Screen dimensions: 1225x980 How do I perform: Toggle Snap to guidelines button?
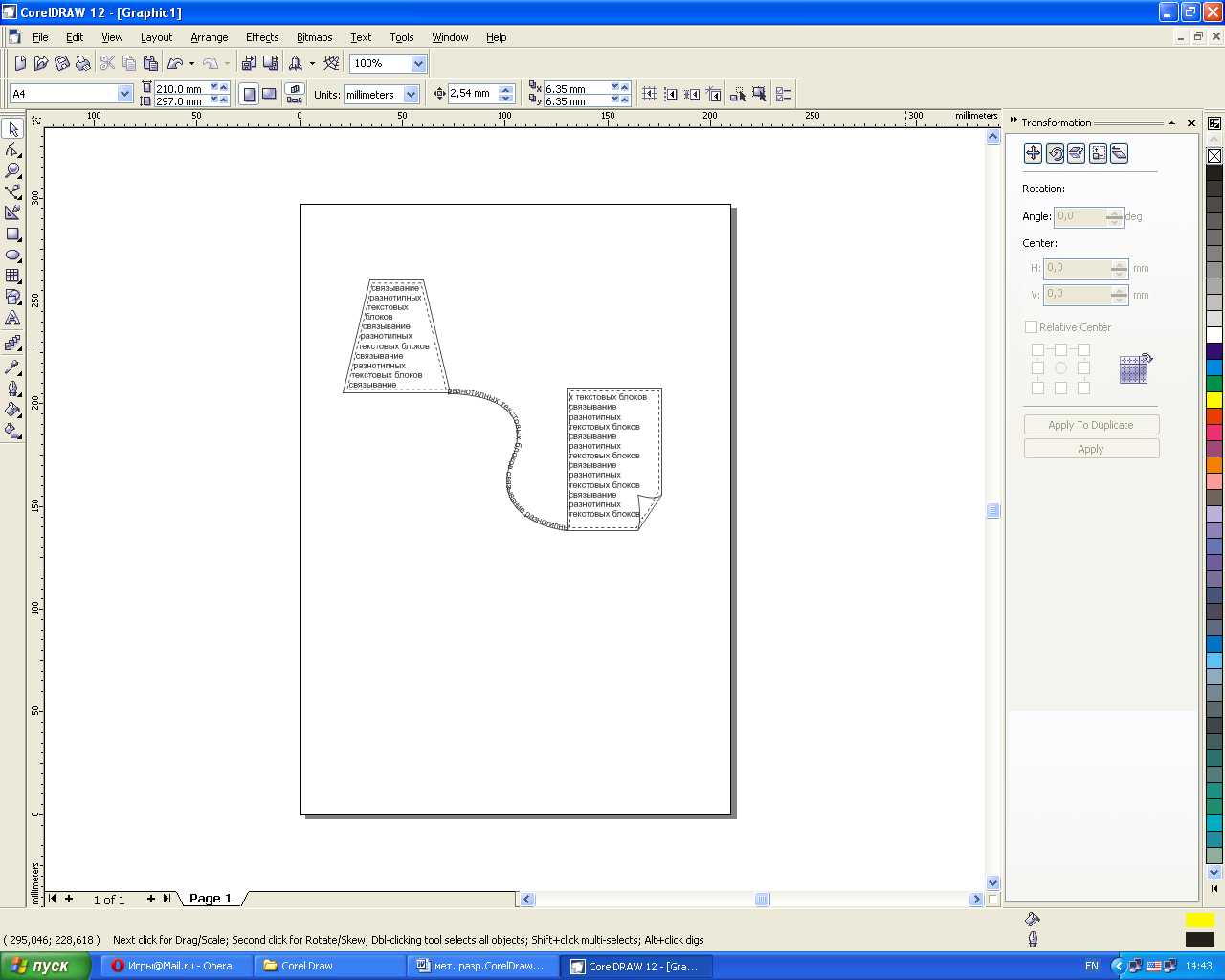(x=671, y=94)
